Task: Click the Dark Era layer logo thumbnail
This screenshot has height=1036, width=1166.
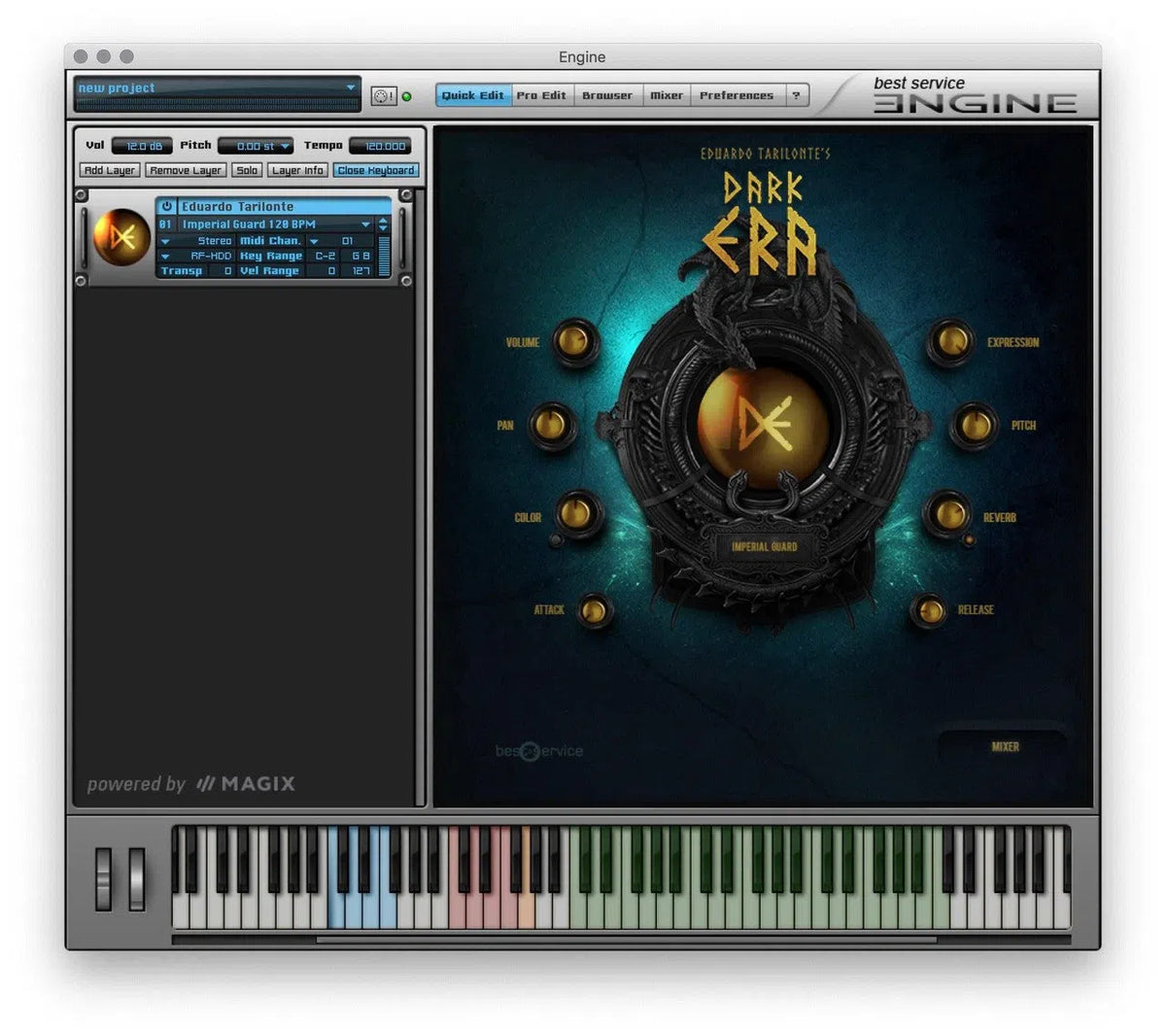Action: coord(121,237)
